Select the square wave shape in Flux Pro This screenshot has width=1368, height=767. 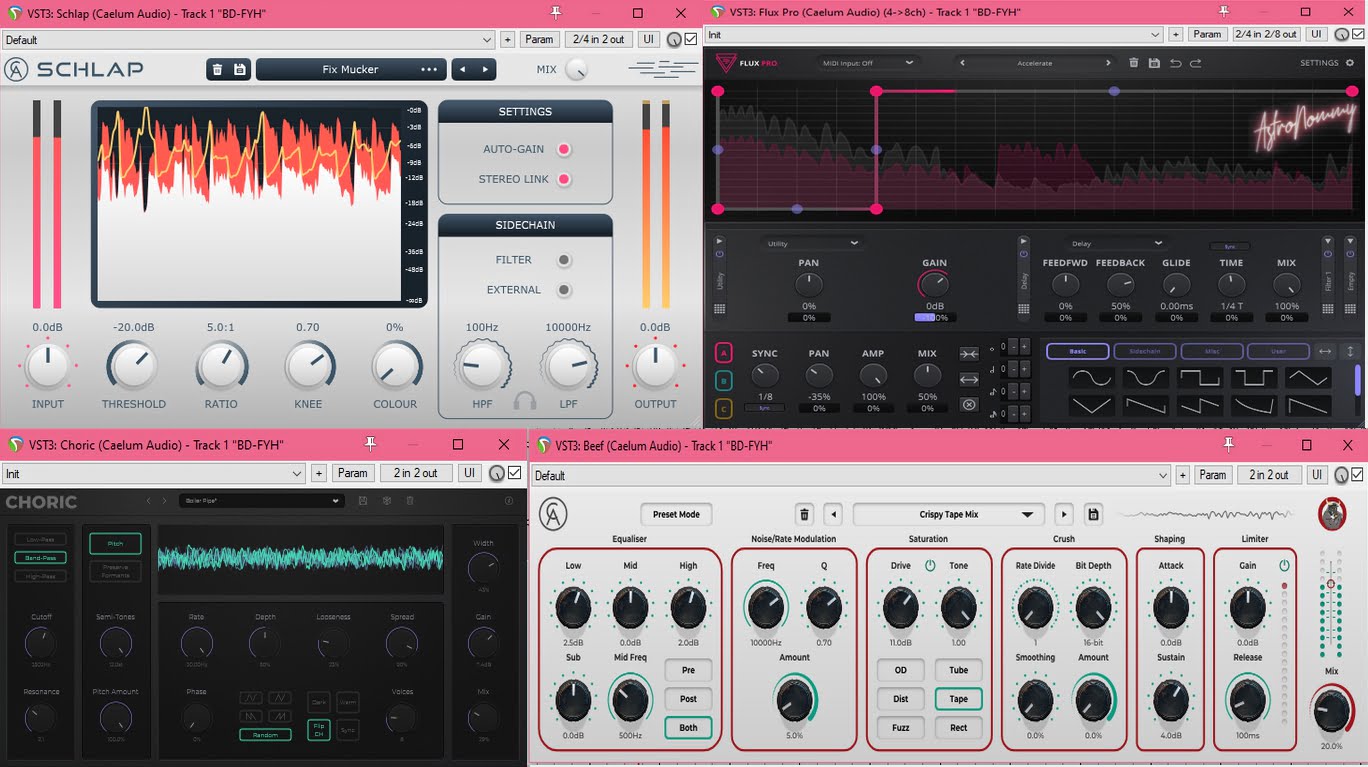click(x=1199, y=377)
